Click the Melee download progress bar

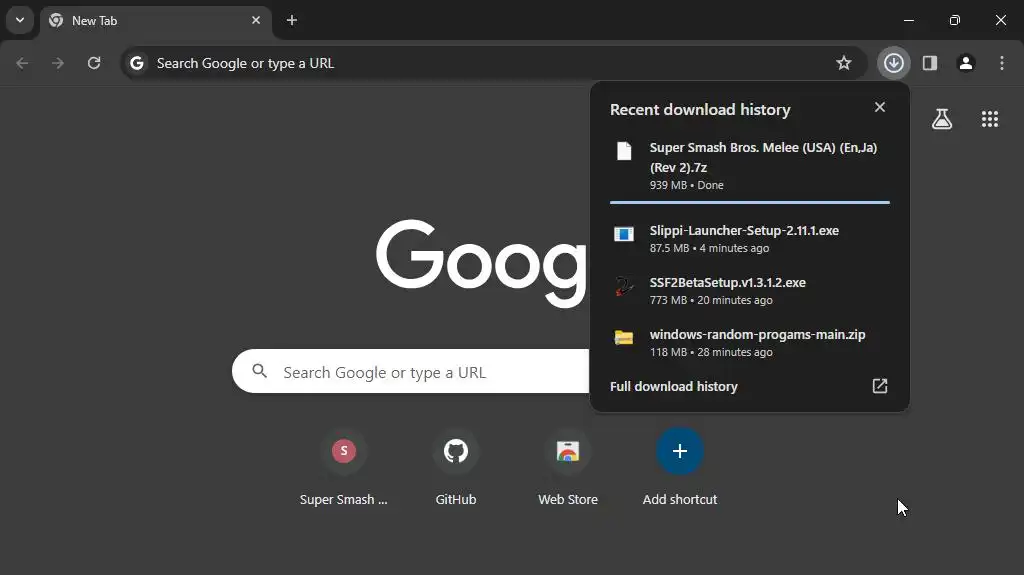[x=750, y=203]
